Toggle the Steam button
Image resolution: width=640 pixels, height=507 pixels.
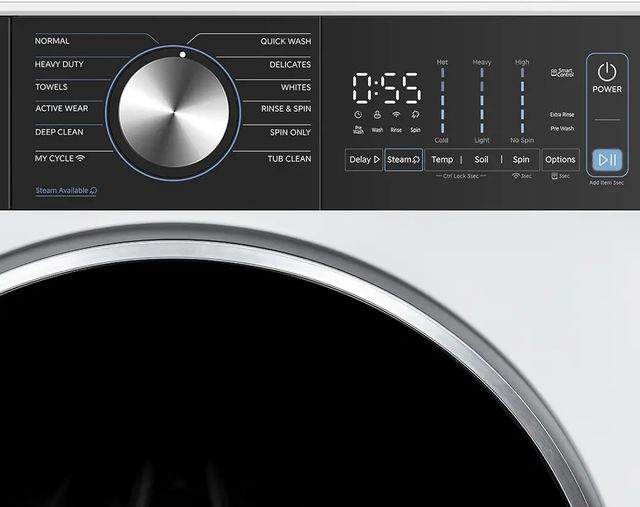click(x=403, y=160)
